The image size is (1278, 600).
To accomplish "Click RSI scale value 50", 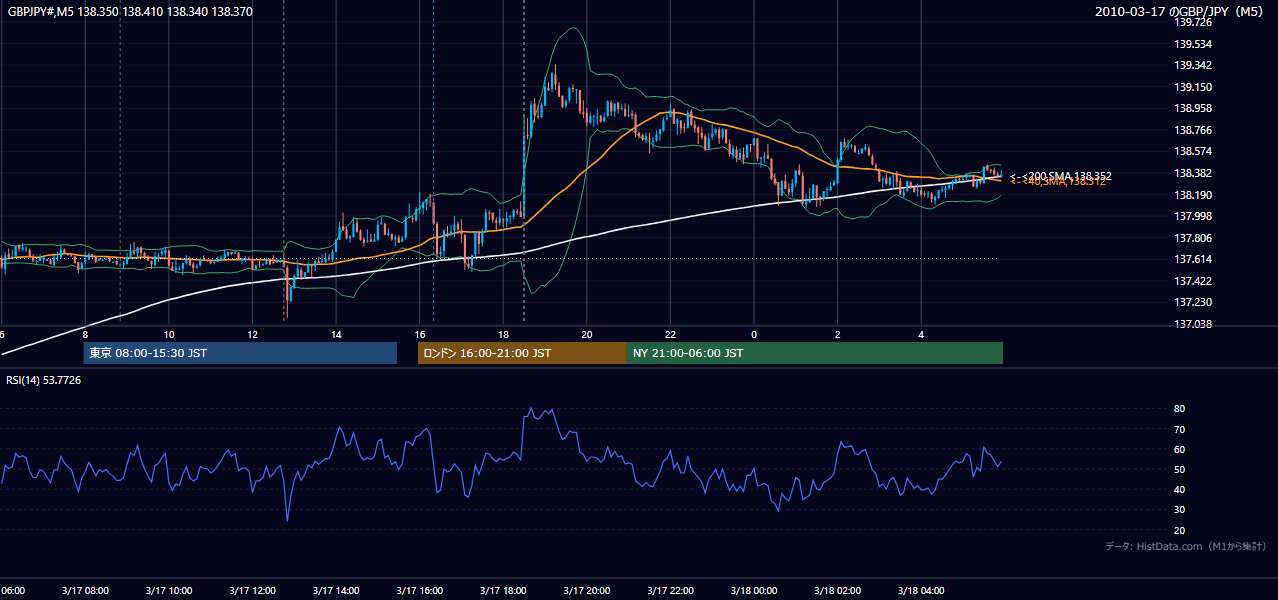I will 1179,469.
